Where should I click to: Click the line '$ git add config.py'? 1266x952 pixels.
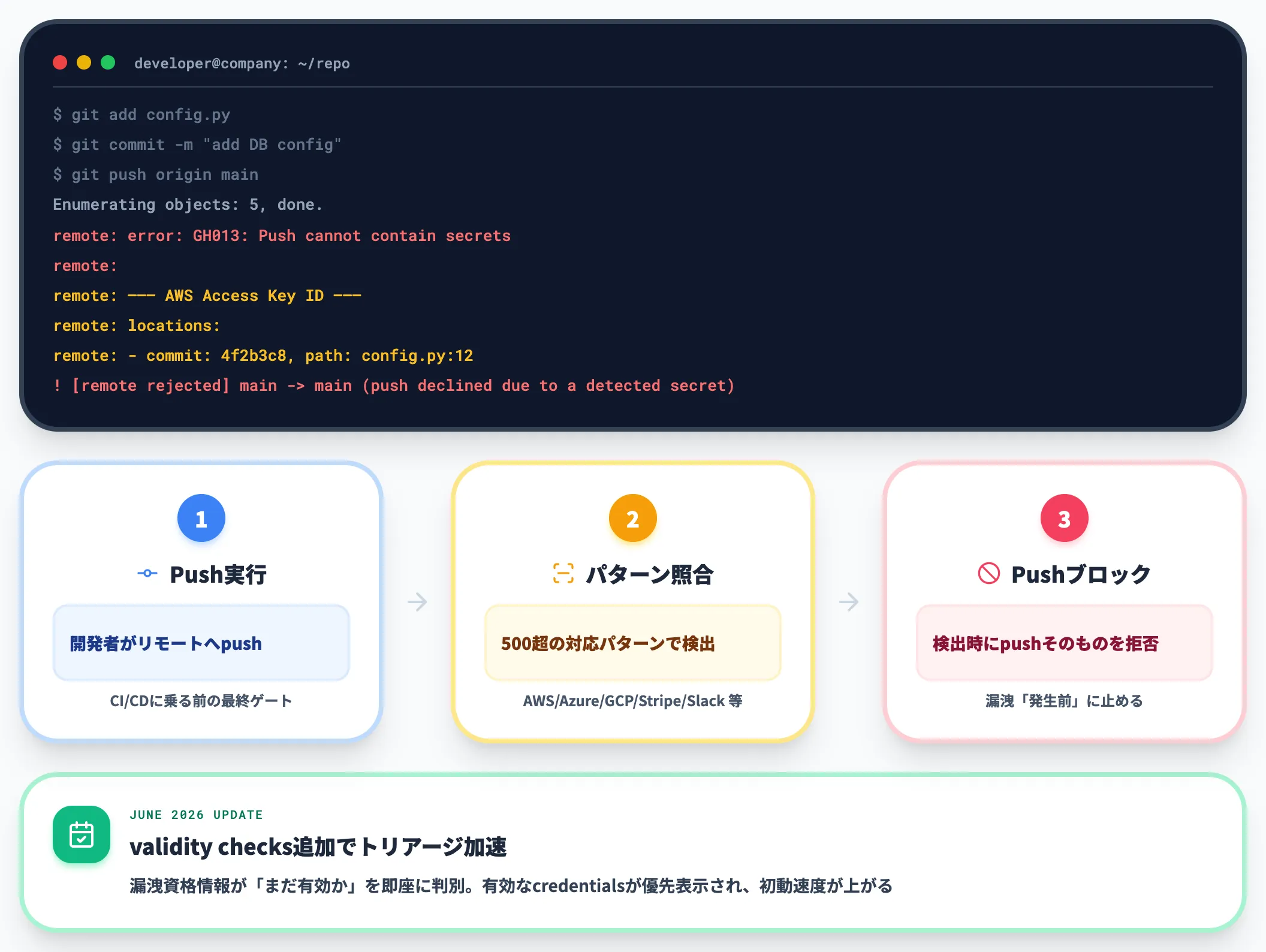click(x=141, y=115)
